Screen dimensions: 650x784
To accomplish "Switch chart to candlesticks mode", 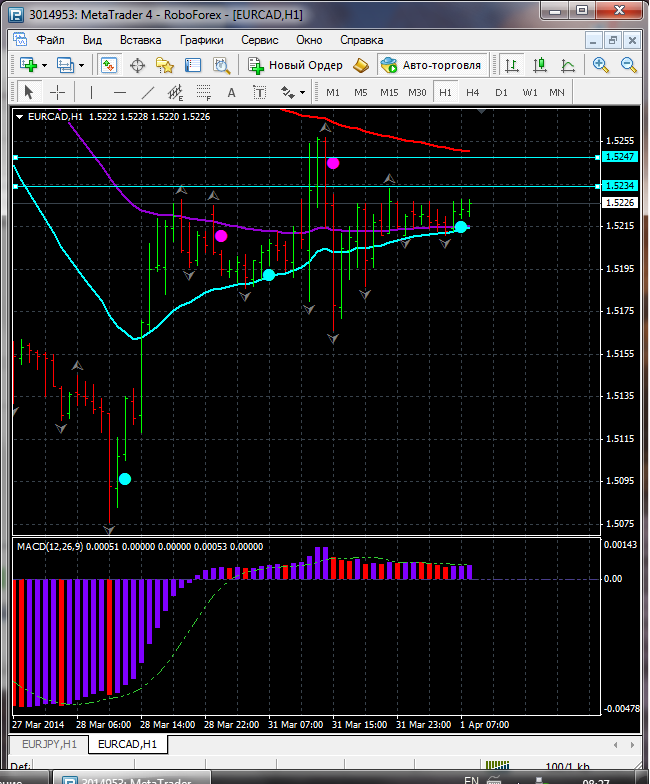I will pos(540,65).
